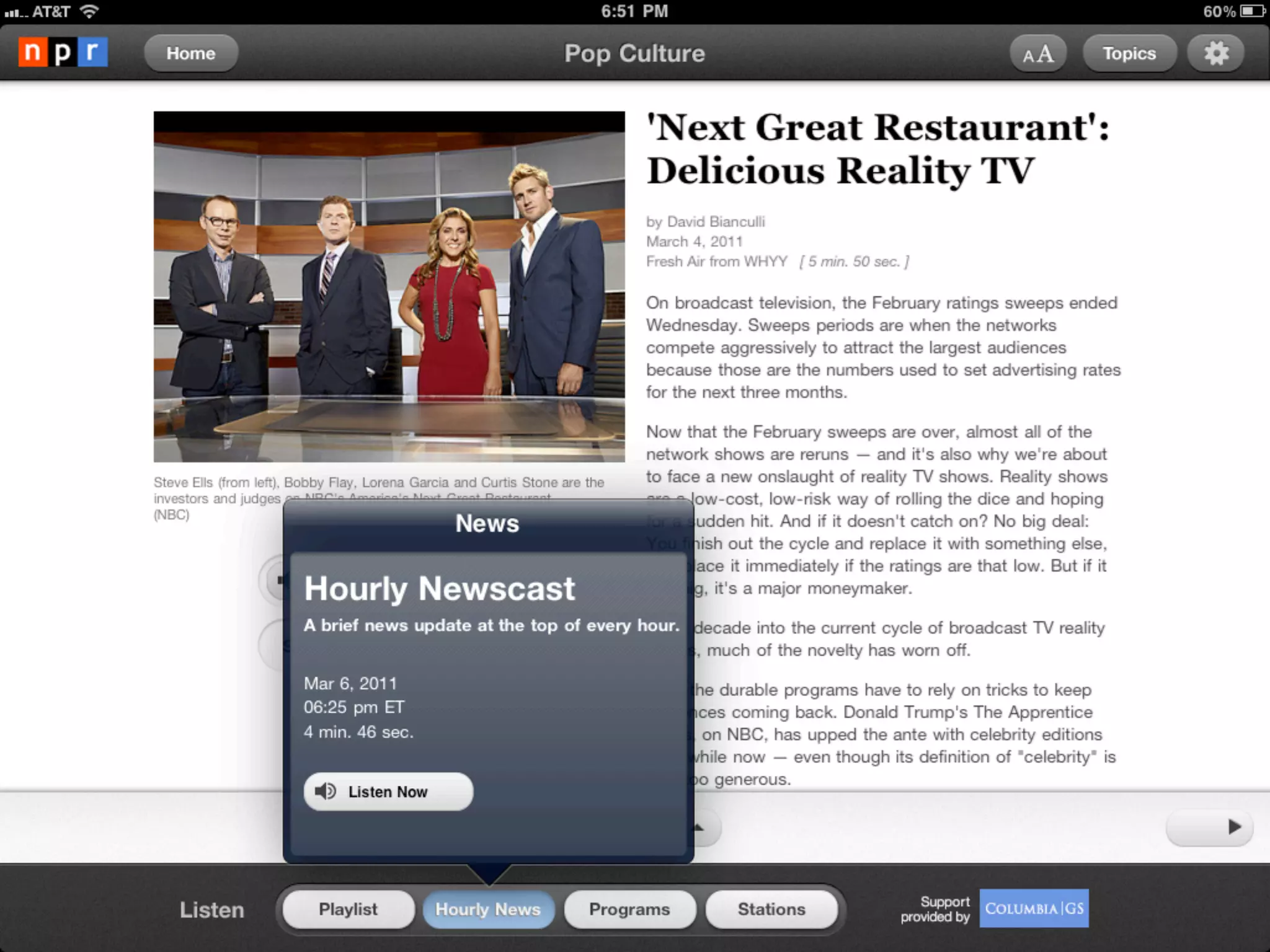Switch to the Playlist tab

[x=348, y=909]
